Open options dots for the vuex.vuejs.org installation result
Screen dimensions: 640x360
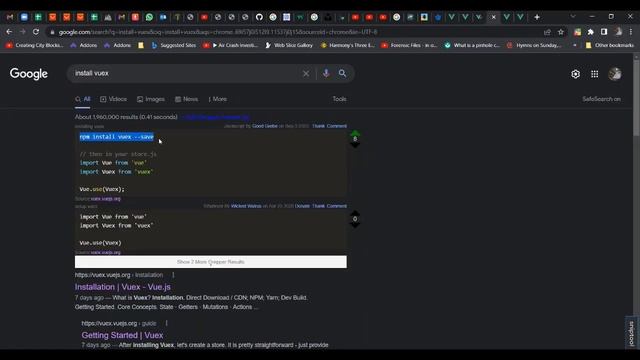(x=173, y=275)
